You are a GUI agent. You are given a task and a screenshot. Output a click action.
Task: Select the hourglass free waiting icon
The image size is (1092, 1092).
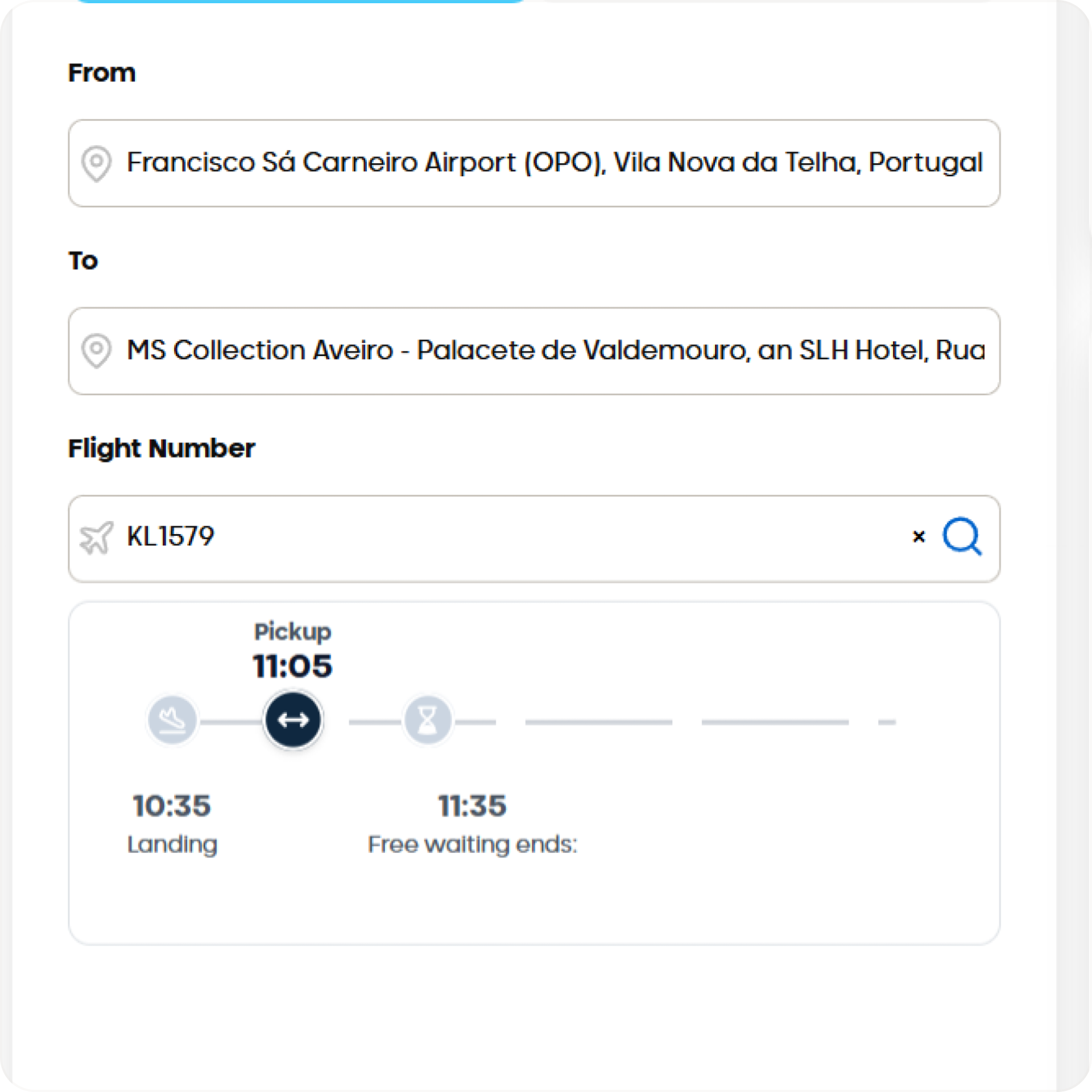[x=428, y=721]
